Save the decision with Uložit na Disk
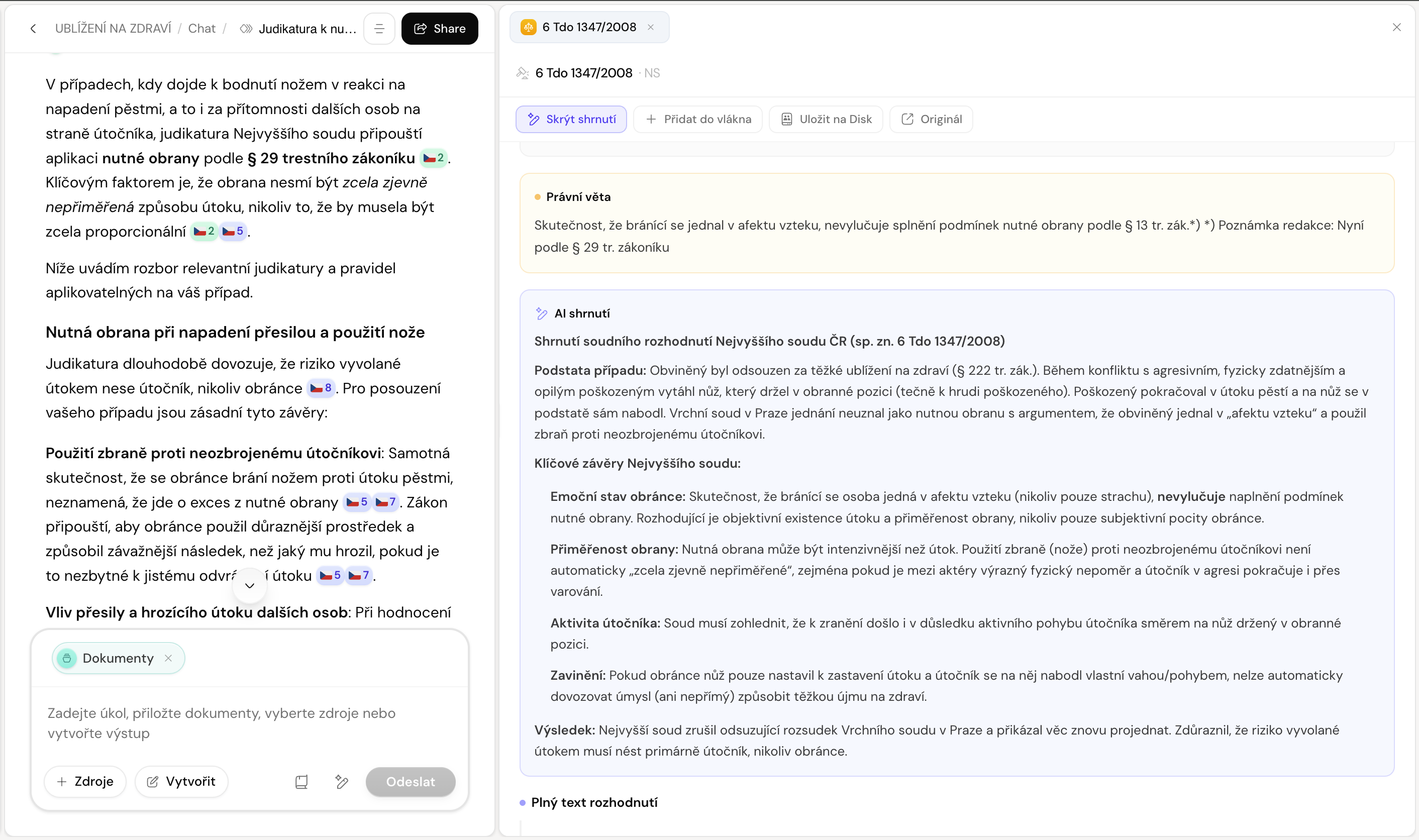1419x840 pixels. (826, 120)
